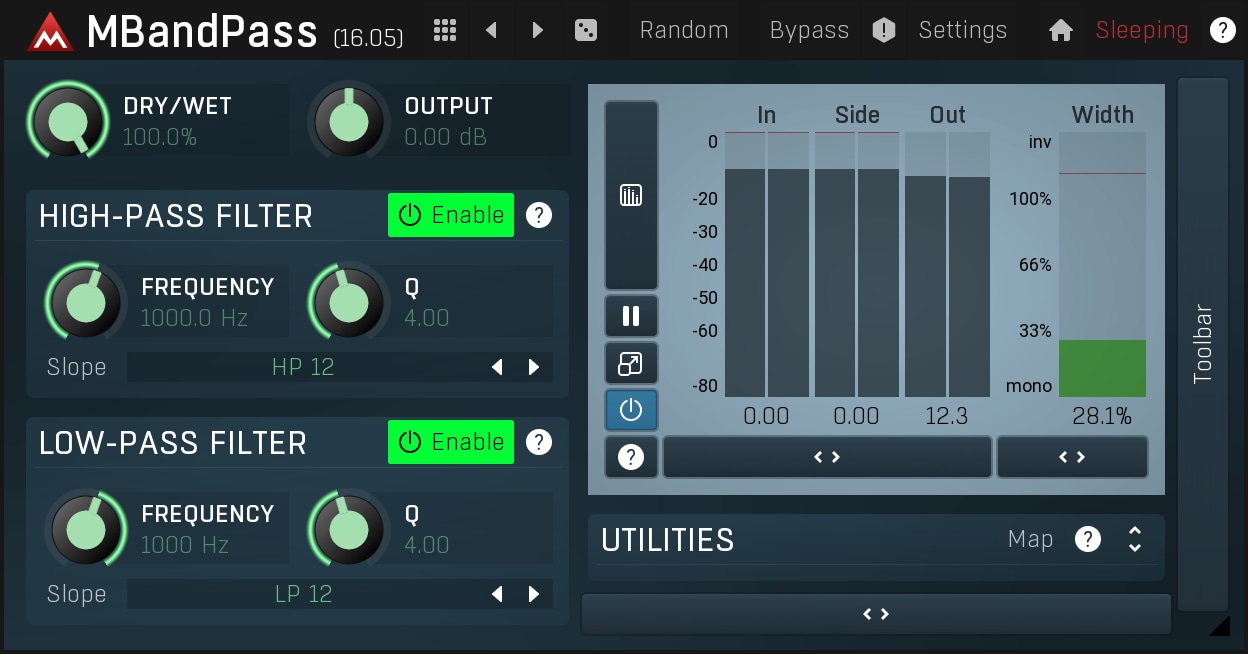Click the Output 0.00 dB value

coord(446,137)
